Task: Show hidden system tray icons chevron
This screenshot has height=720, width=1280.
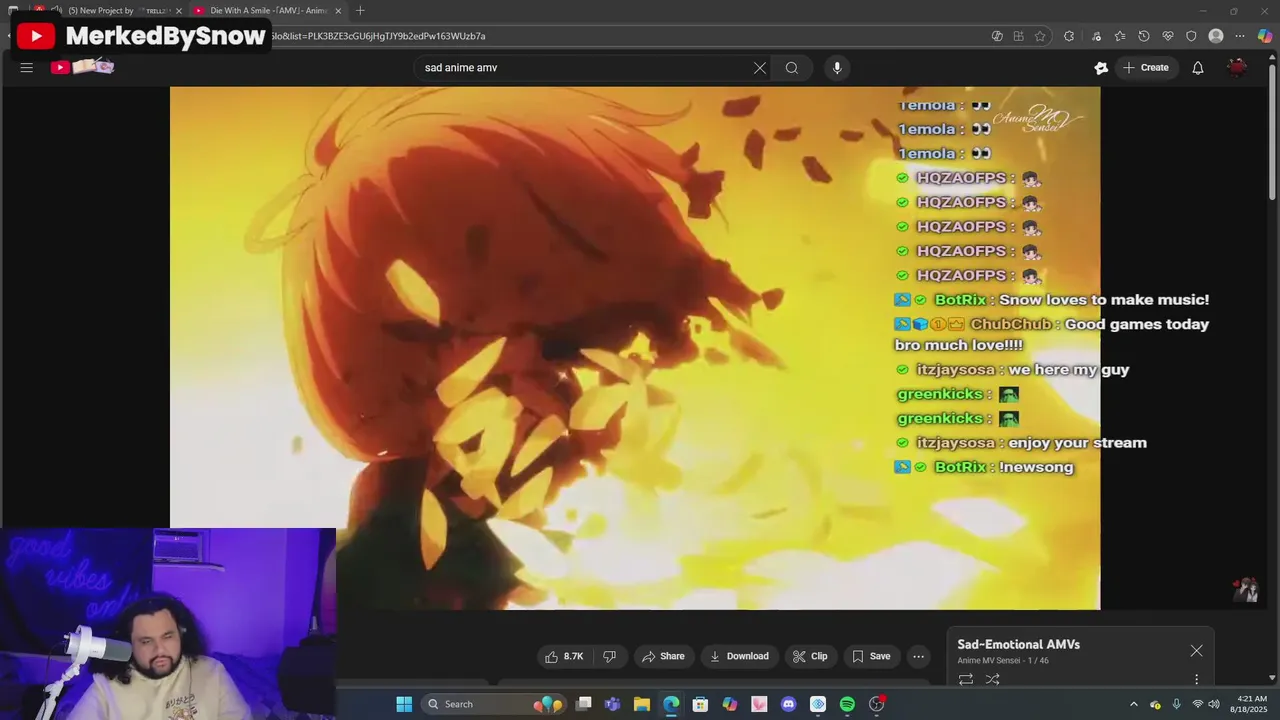Action: pyautogui.click(x=1133, y=704)
